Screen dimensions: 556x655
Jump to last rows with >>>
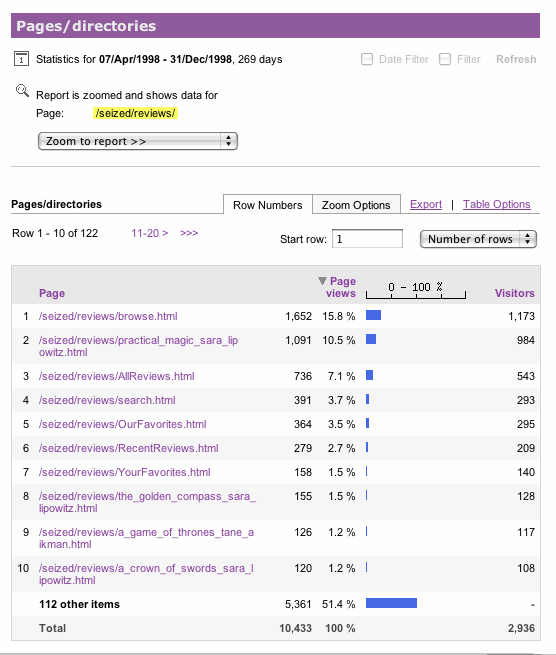[189, 233]
